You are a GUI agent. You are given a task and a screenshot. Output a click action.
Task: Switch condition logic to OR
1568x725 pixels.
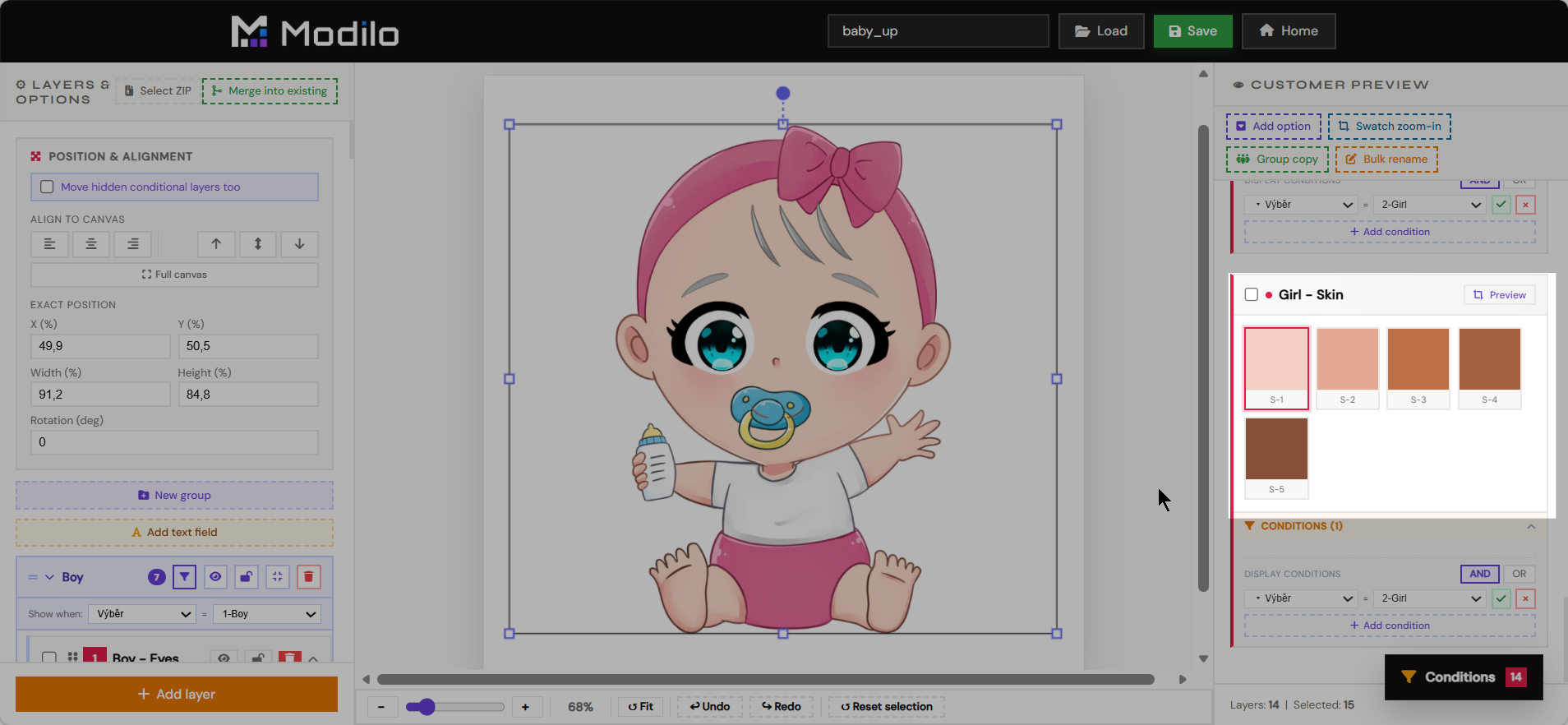click(1519, 574)
